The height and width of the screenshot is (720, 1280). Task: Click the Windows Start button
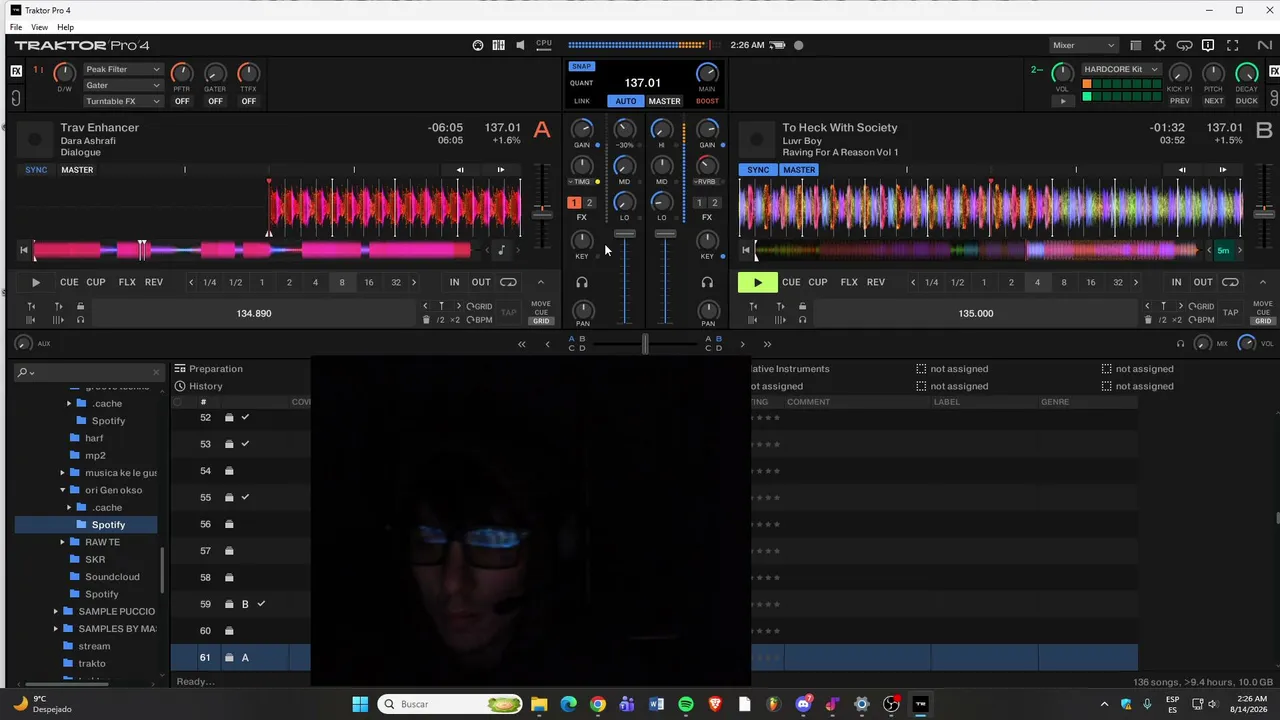[x=360, y=704]
